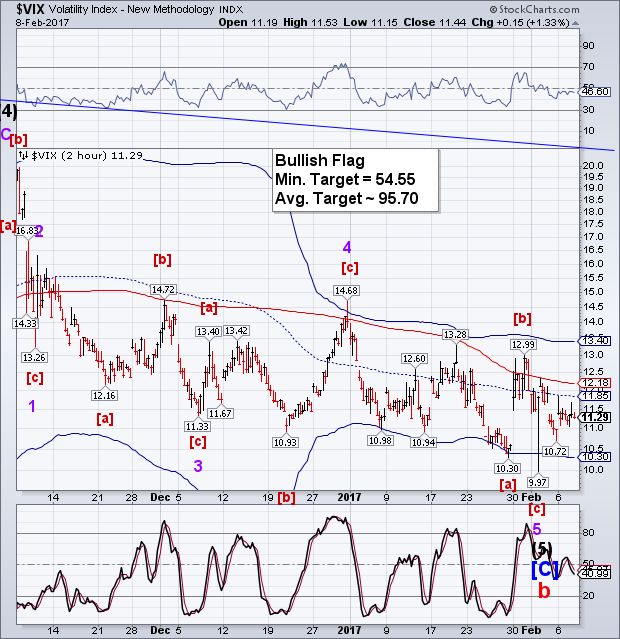This screenshot has height=639, width=620.
Task: Click the blue 10.30 lower band tag
Action: tap(596, 456)
